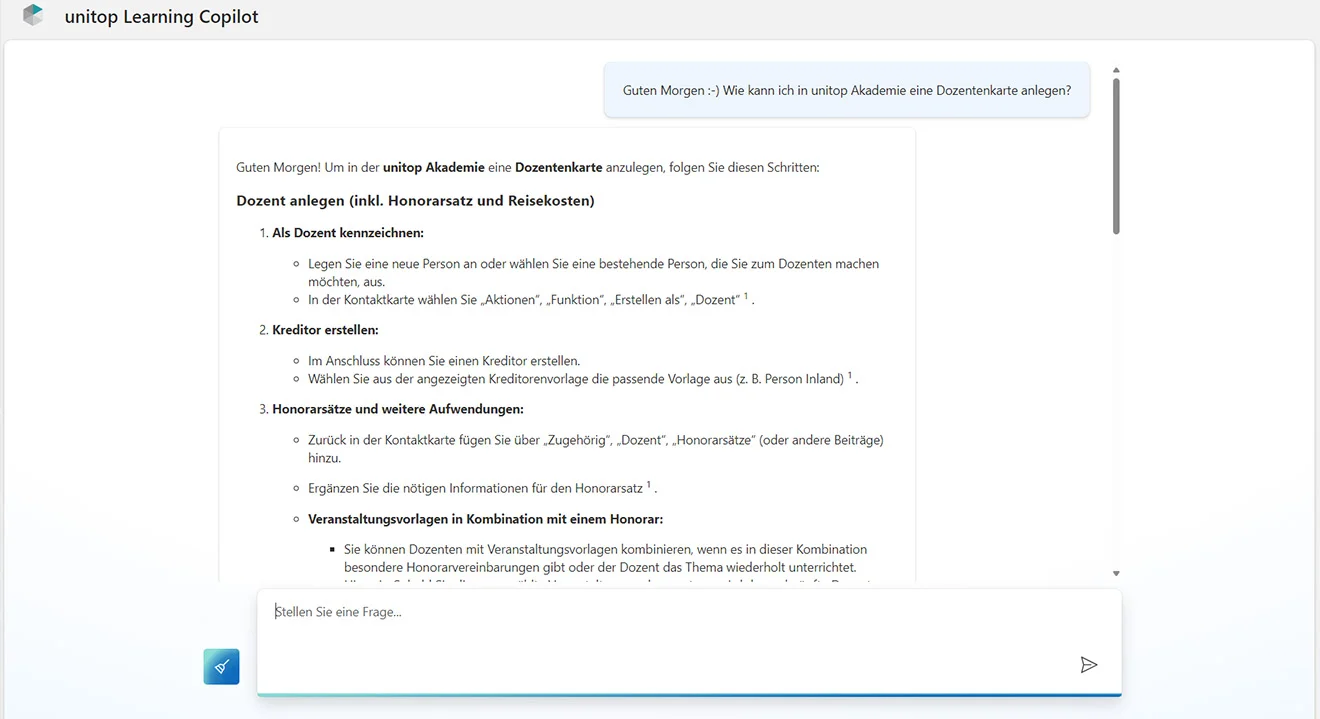Select the user's "Guten Morgen" question bubble

click(x=846, y=90)
